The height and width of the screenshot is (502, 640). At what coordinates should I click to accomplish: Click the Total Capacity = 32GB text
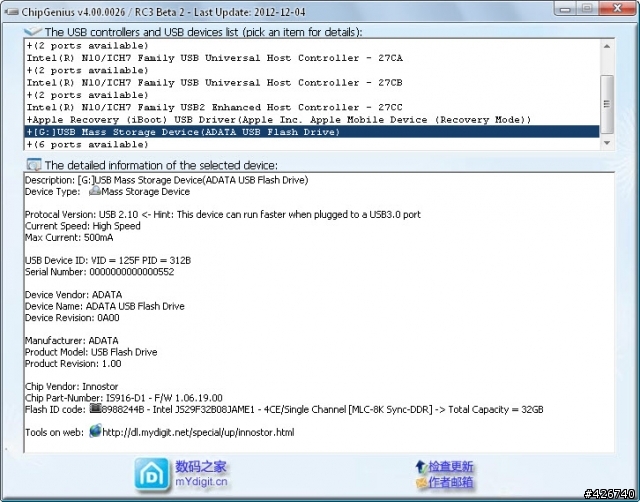(x=496, y=409)
